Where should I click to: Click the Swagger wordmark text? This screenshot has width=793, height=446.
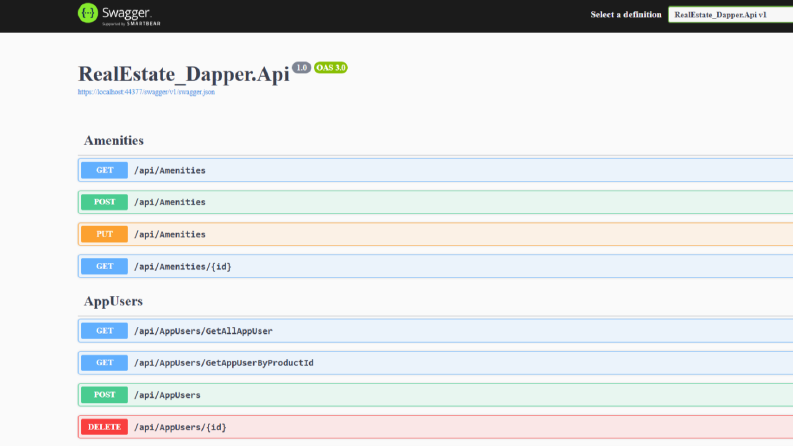pyautogui.click(x=126, y=13)
